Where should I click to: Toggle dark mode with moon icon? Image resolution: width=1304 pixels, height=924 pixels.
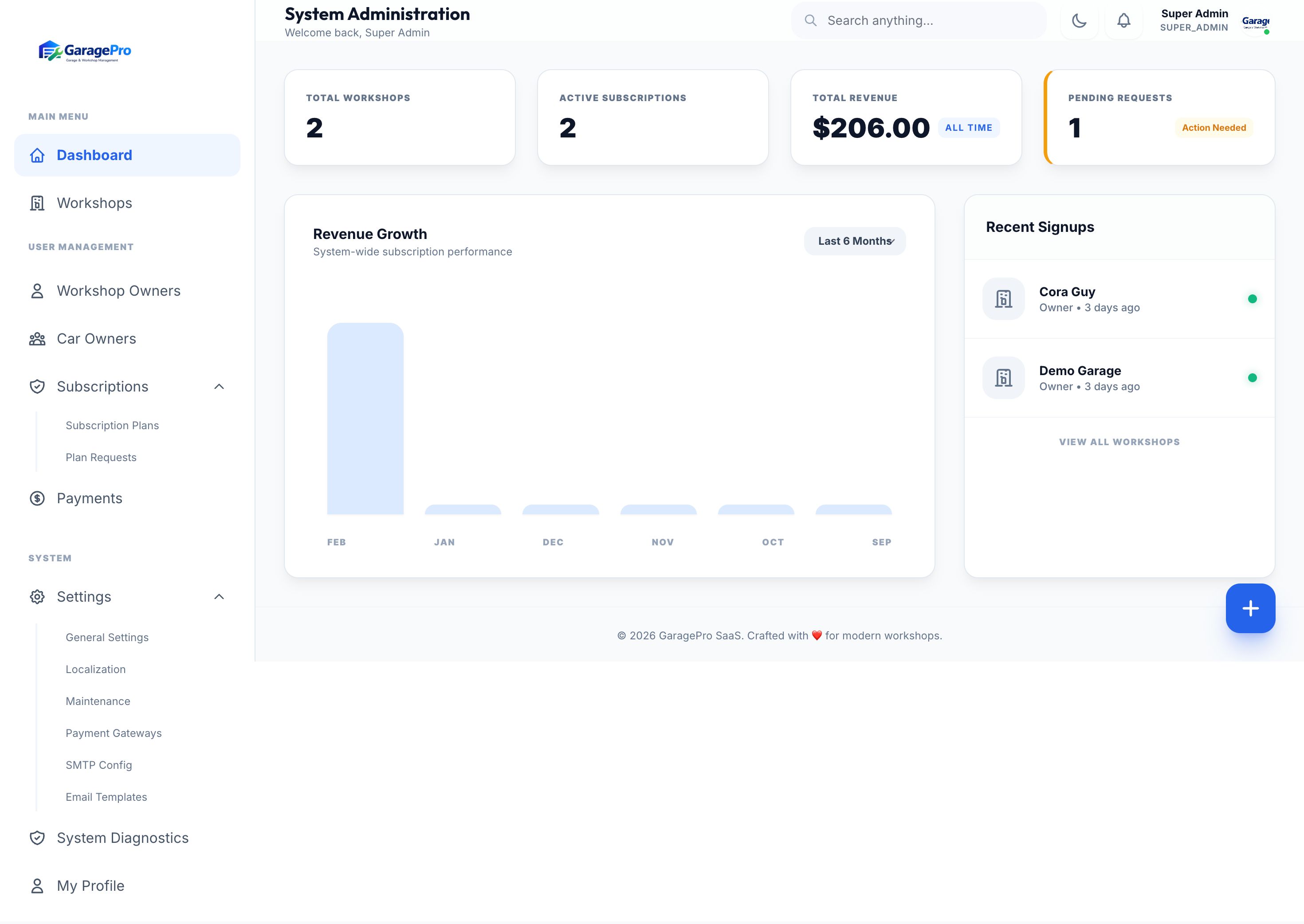[1079, 21]
